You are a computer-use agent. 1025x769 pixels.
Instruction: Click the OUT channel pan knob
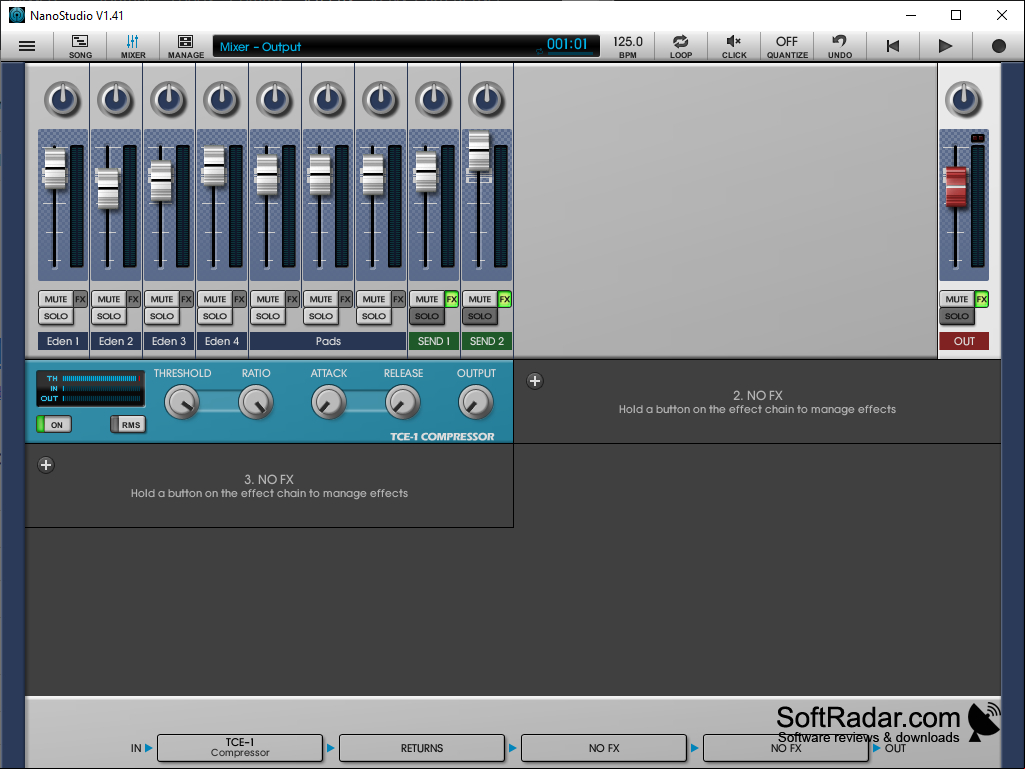pos(964,99)
